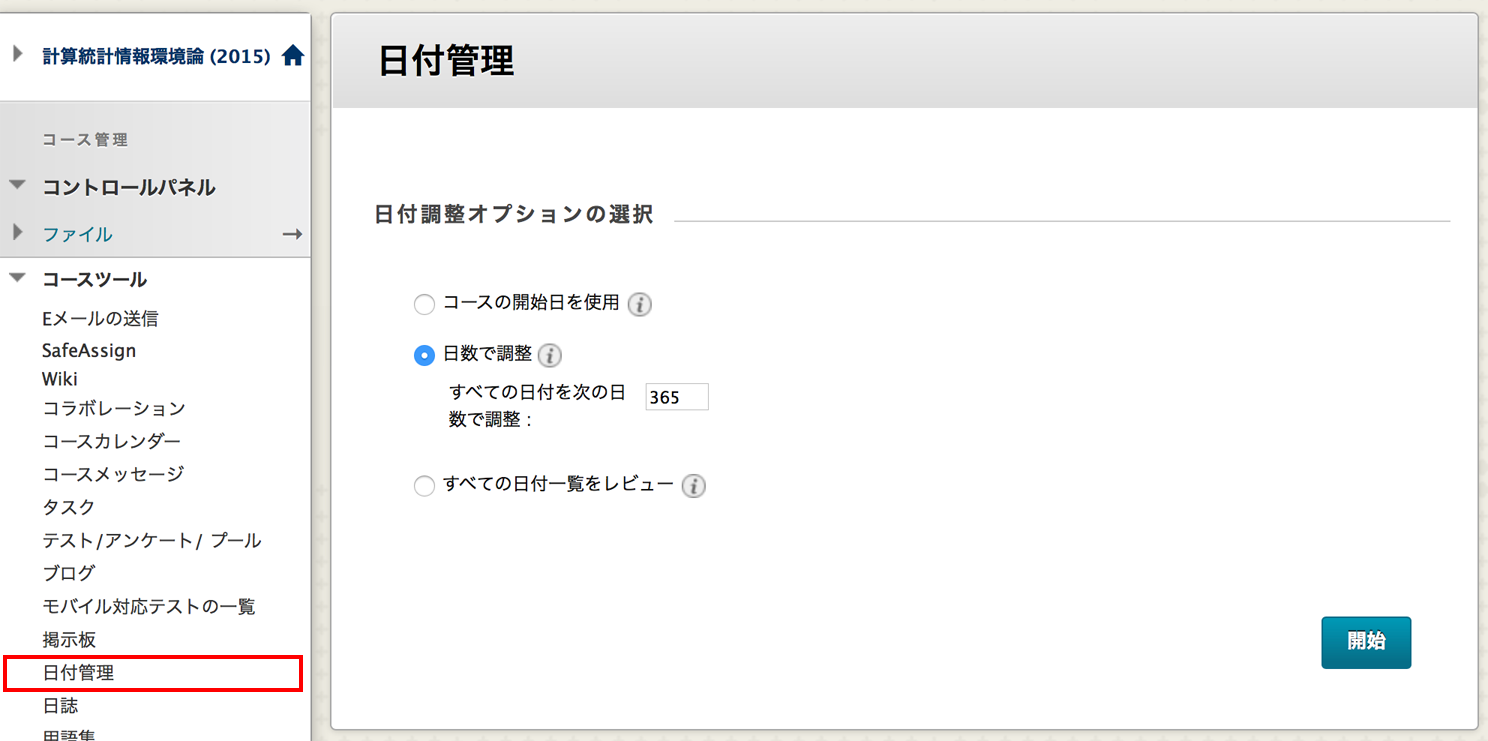Open the 日付管理 menu item

click(x=78, y=673)
